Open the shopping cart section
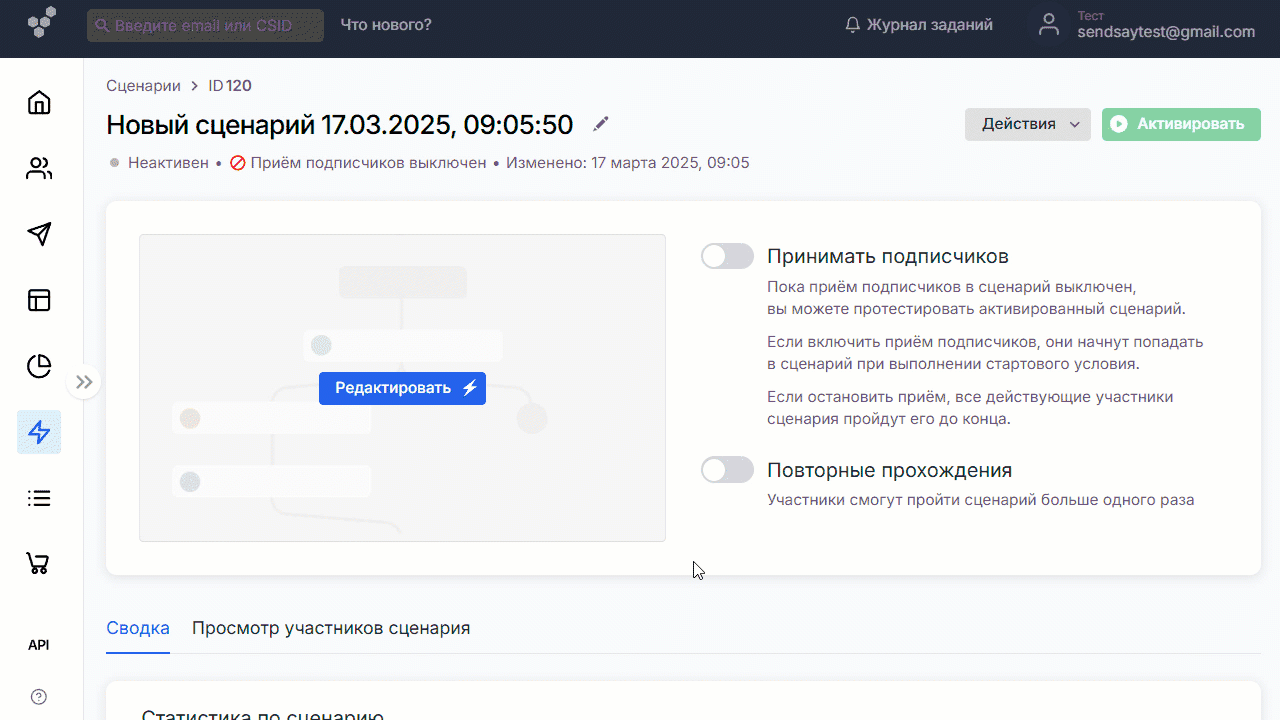Viewport: 1280px width, 720px height. tap(39, 564)
